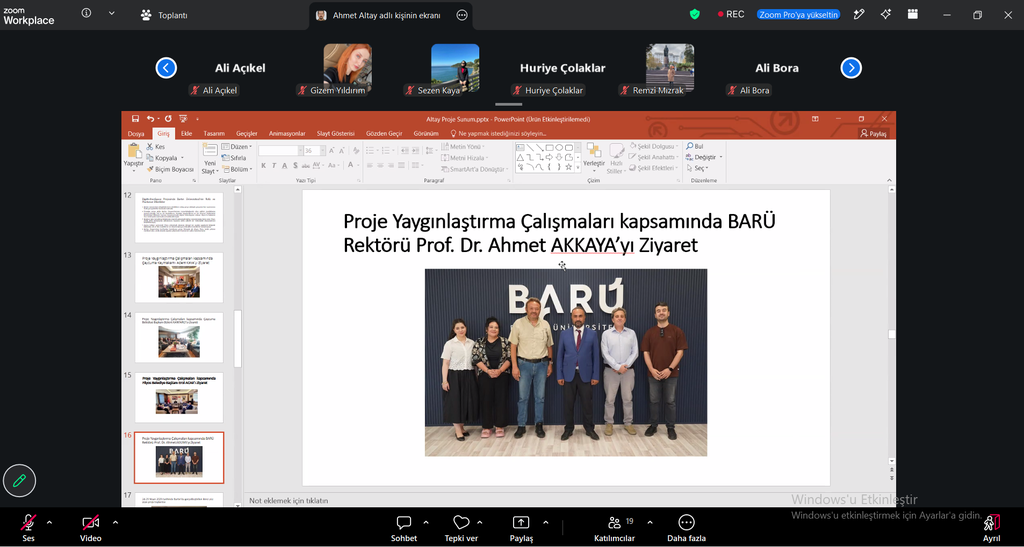Click the Zoom Pro'ya yükseltin button

click(799, 14)
